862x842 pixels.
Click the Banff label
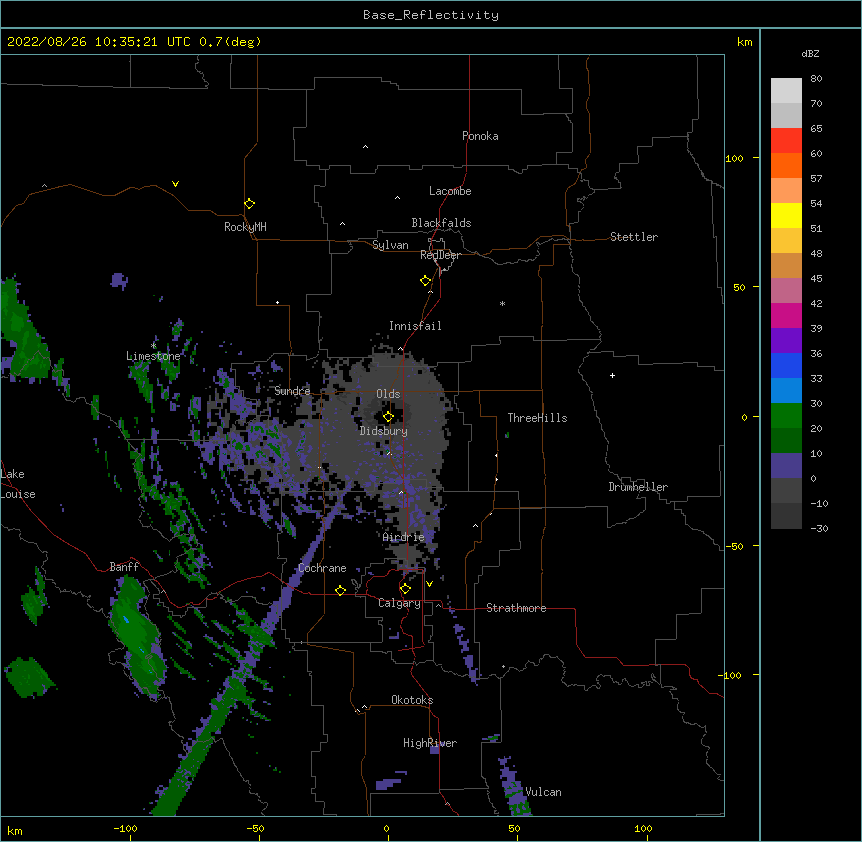[x=124, y=567]
